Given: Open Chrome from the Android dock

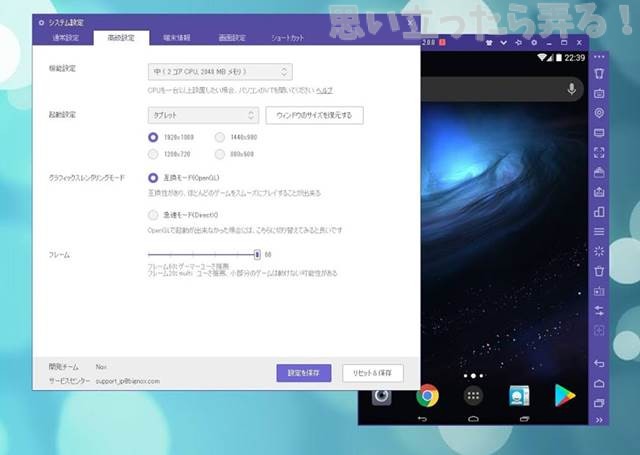Looking at the screenshot, I should click(427, 395).
